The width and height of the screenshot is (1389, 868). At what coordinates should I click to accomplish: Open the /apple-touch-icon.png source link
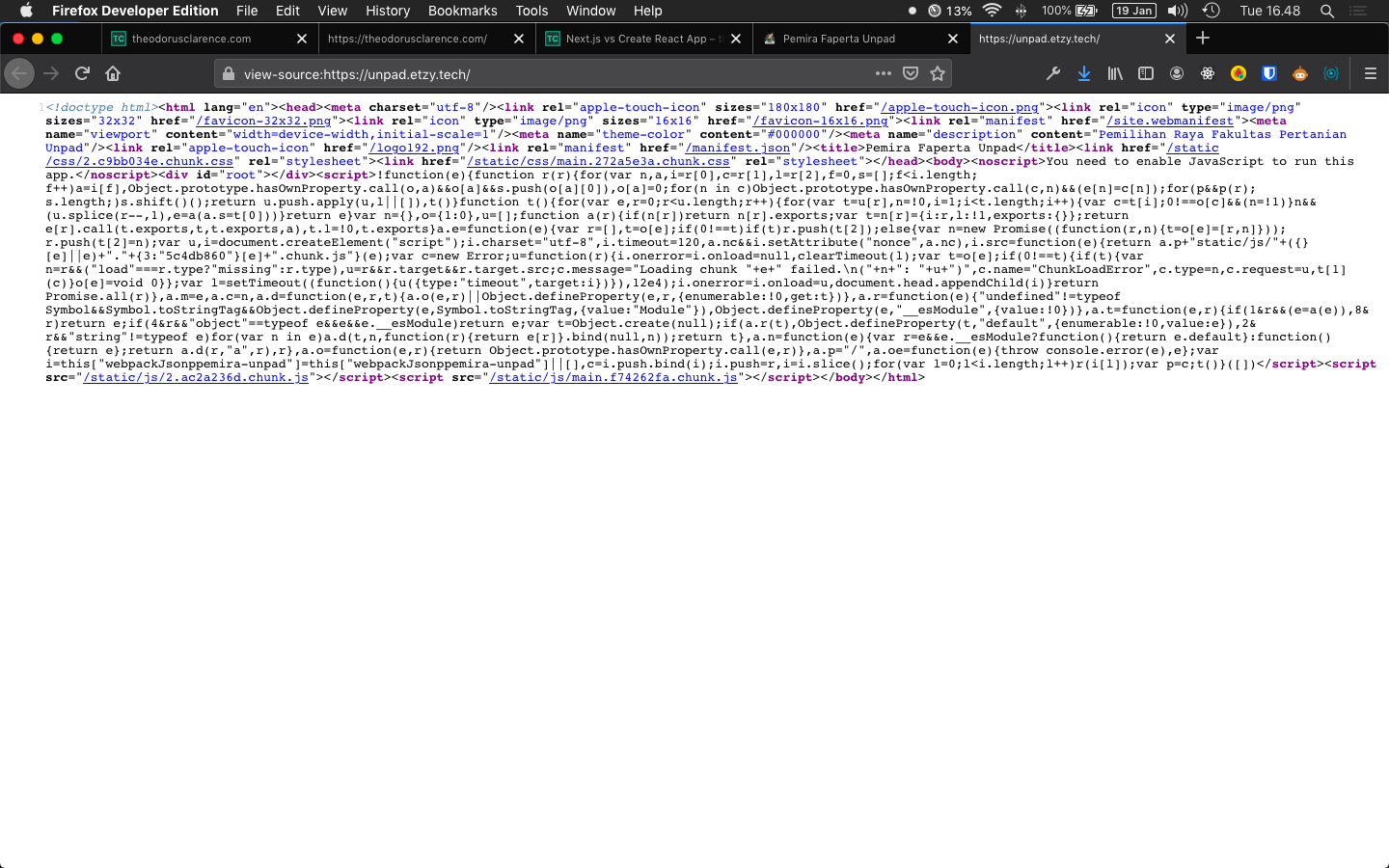point(960,107)
